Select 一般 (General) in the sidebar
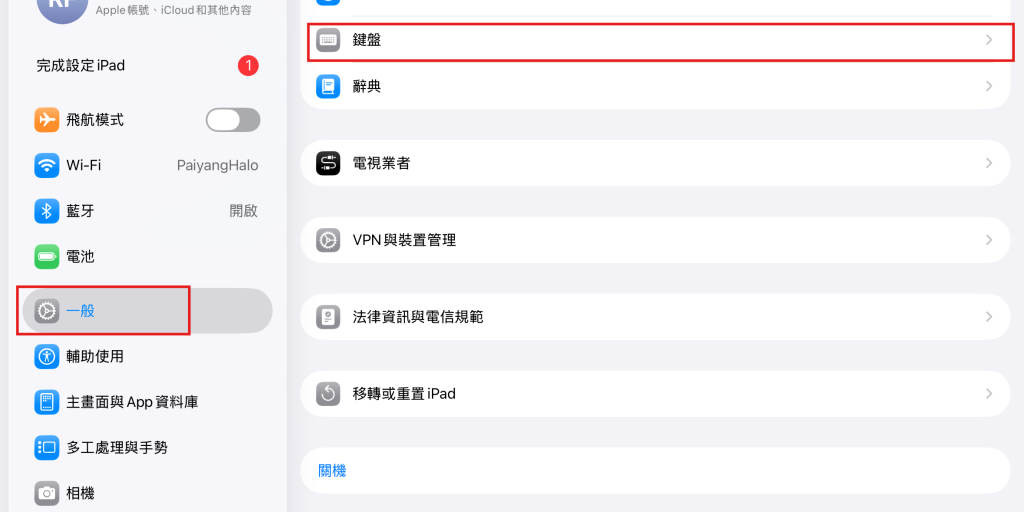This screenshot has width=1024, height=512. pyautogui.click(x=148, y=311)
